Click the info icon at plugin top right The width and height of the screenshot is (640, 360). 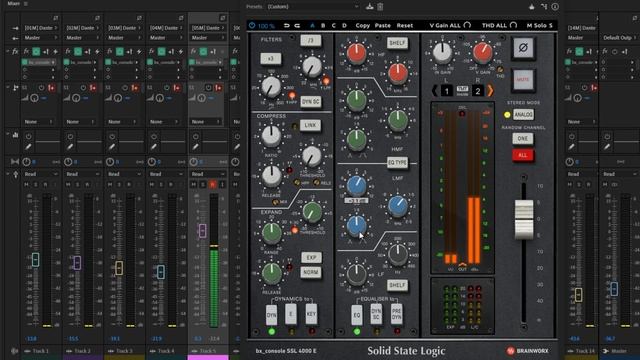click(555, 7)
